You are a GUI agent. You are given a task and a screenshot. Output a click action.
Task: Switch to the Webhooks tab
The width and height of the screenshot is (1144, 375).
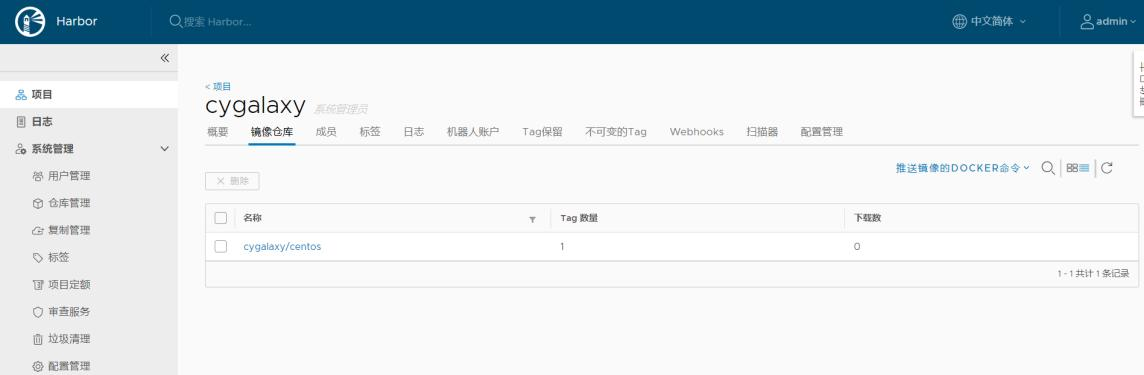point(697,132)
